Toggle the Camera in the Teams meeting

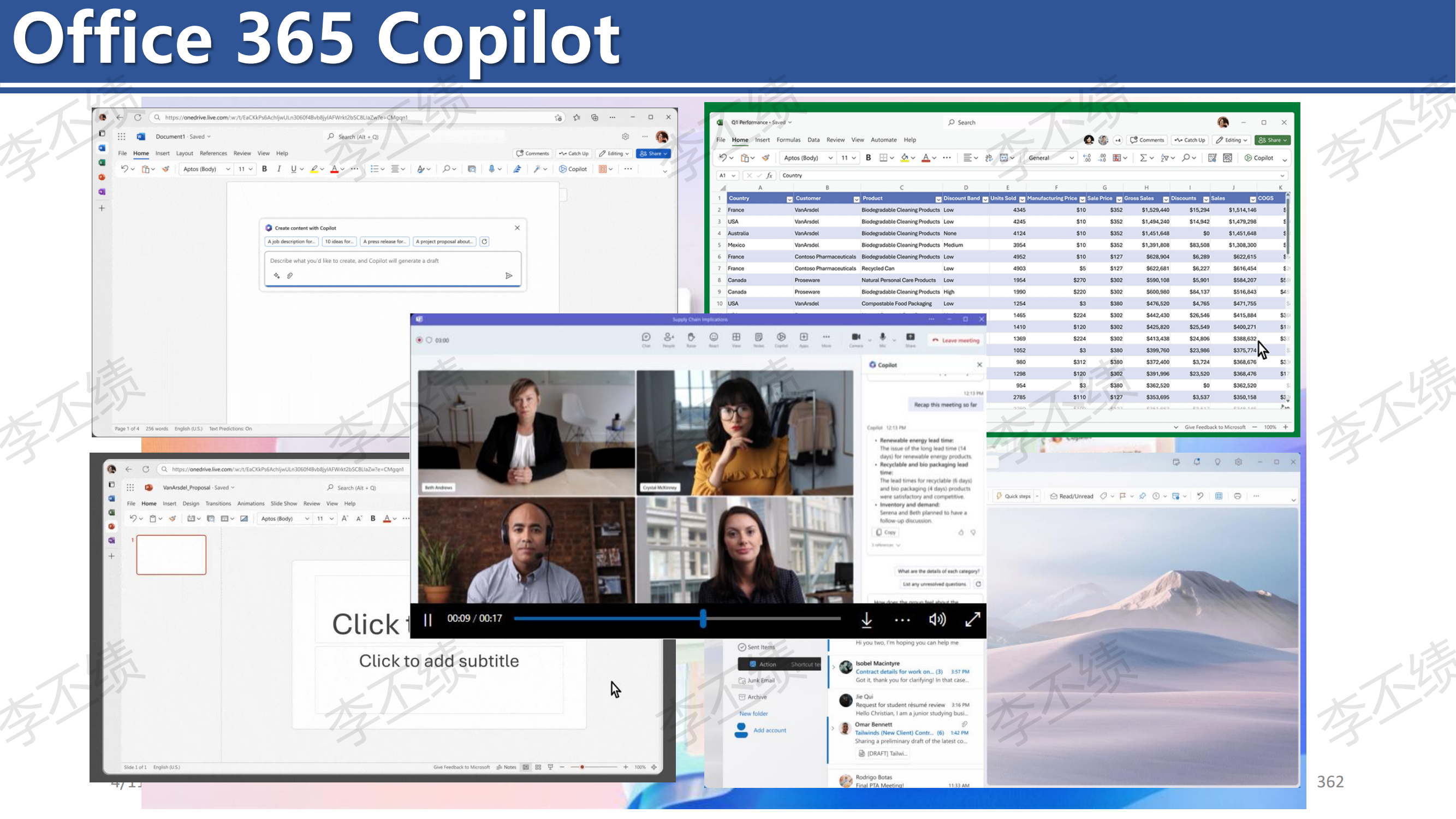855,339
